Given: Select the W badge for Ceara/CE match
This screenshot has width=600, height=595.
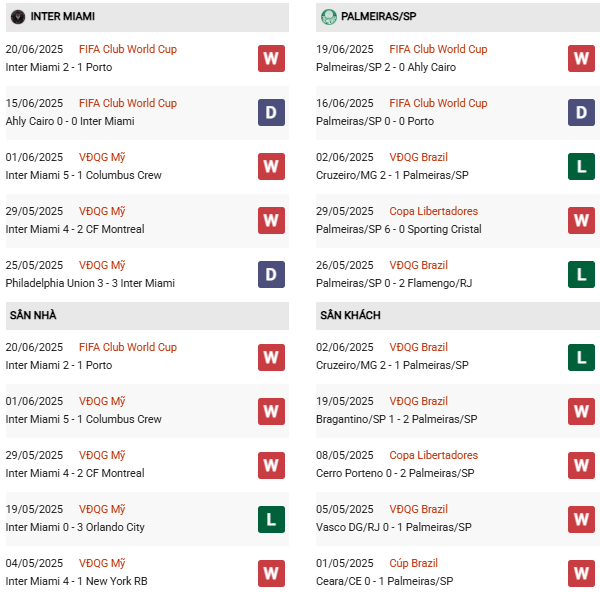Looking at the screenshot, I should (581, 573).
